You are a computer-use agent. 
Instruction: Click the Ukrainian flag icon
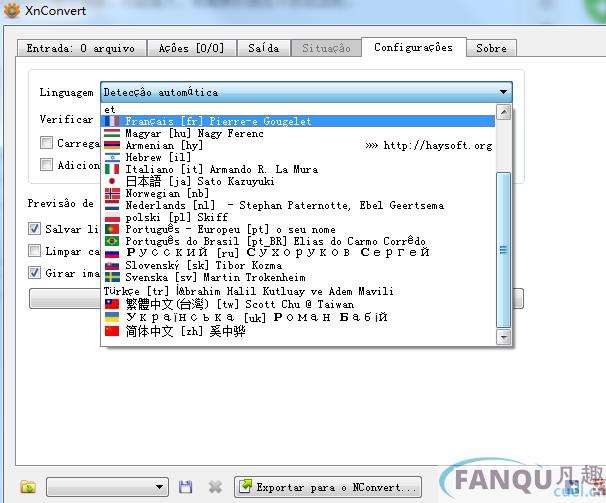click(x=112, y=317)
